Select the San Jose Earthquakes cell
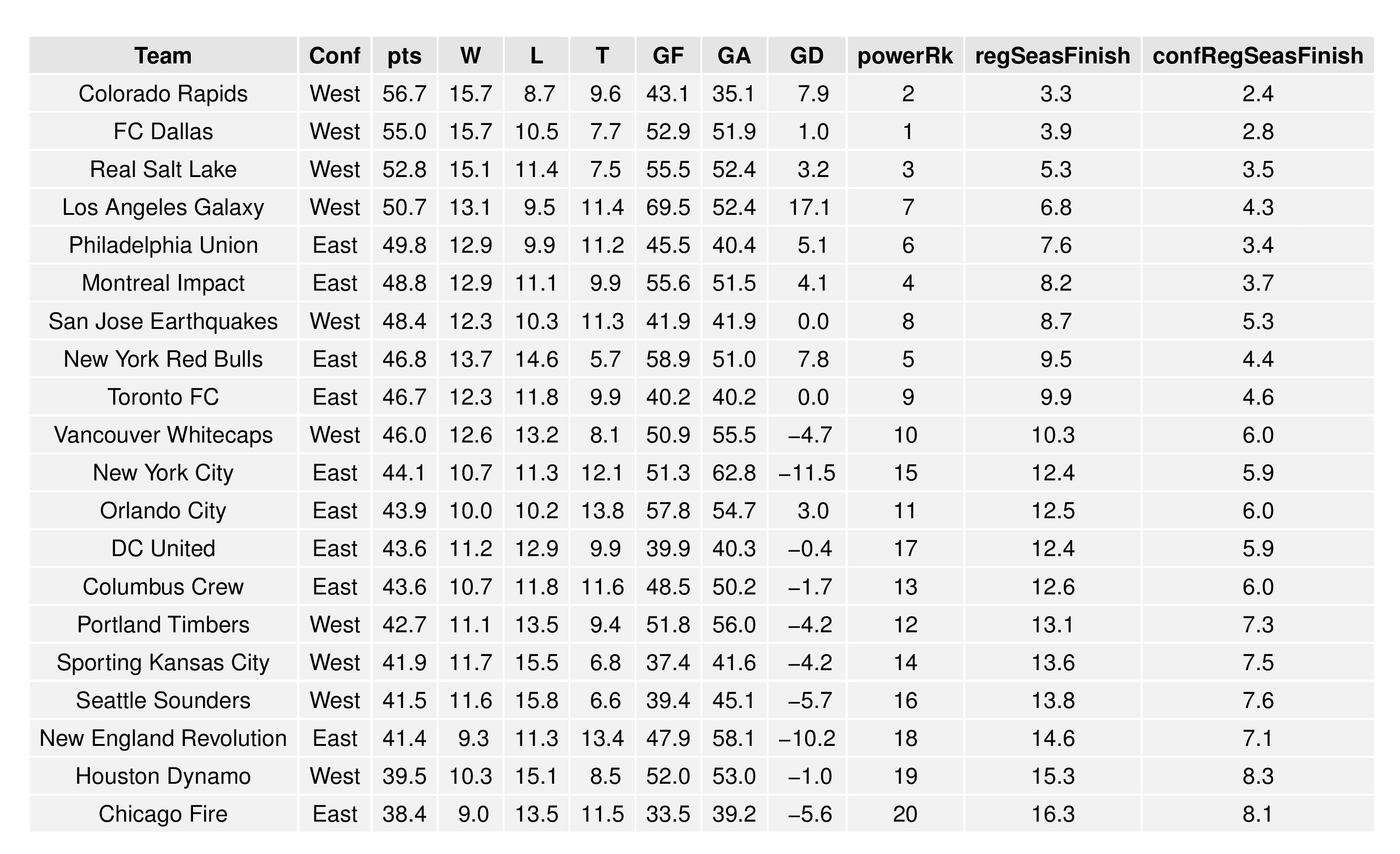The image size is (1400, 854). [163, 322]
